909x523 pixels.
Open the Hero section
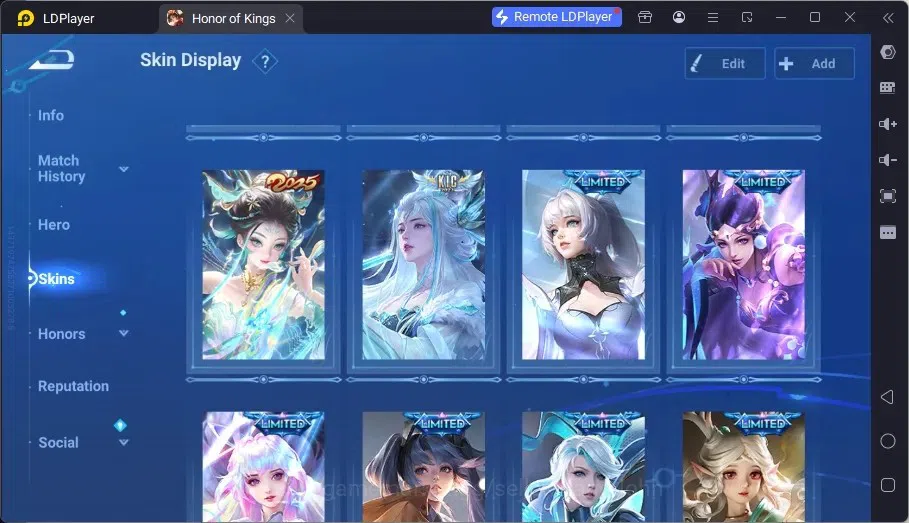coord(54,224)
